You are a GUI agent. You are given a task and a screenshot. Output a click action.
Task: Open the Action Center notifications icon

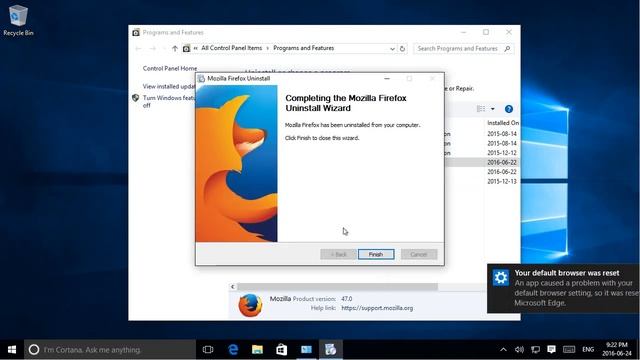coord(551,349)
